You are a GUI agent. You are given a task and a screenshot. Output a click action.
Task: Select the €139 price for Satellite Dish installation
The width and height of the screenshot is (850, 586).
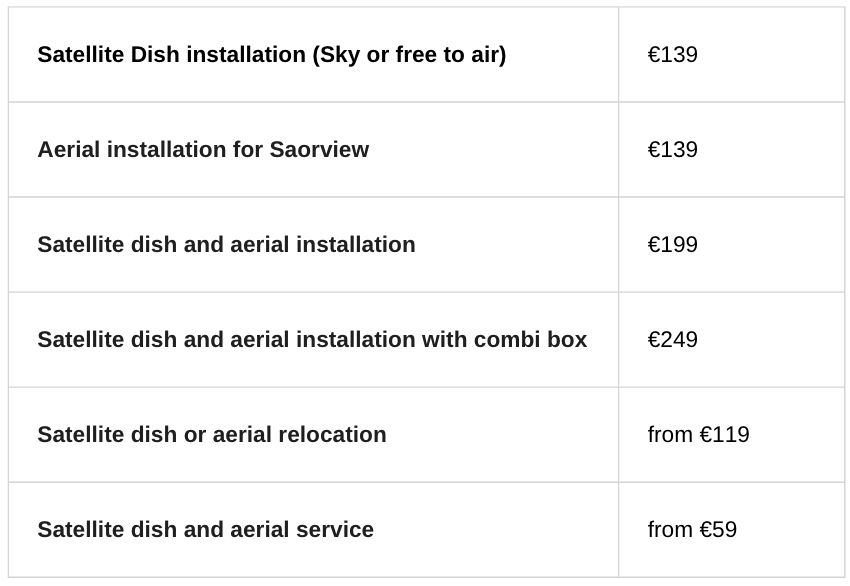[x=672, y=55]
